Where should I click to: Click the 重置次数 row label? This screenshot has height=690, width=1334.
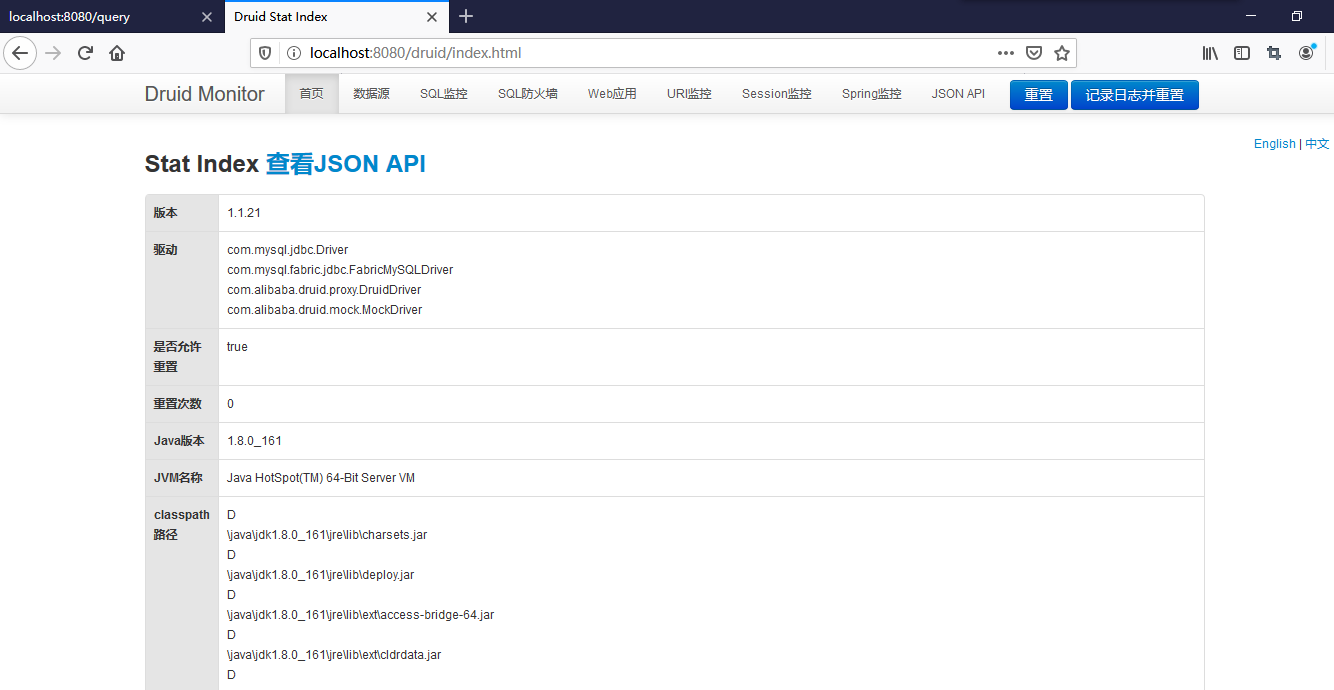(177, 404)
